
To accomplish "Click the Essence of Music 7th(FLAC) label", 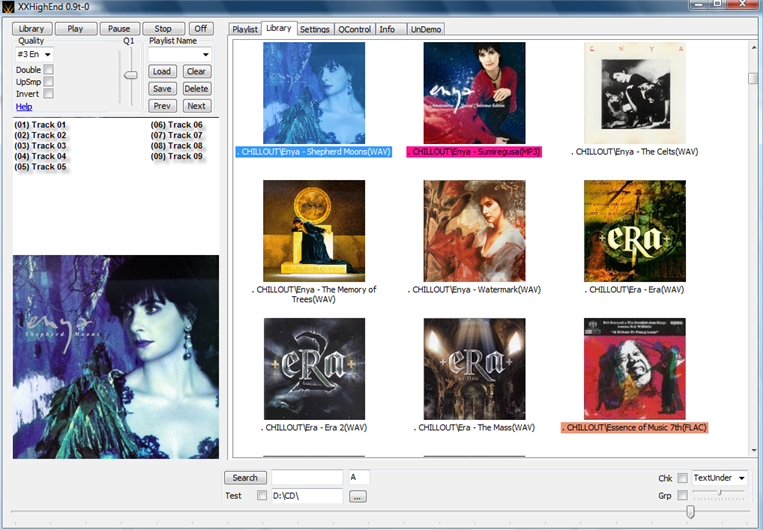I will pos(635,428).
